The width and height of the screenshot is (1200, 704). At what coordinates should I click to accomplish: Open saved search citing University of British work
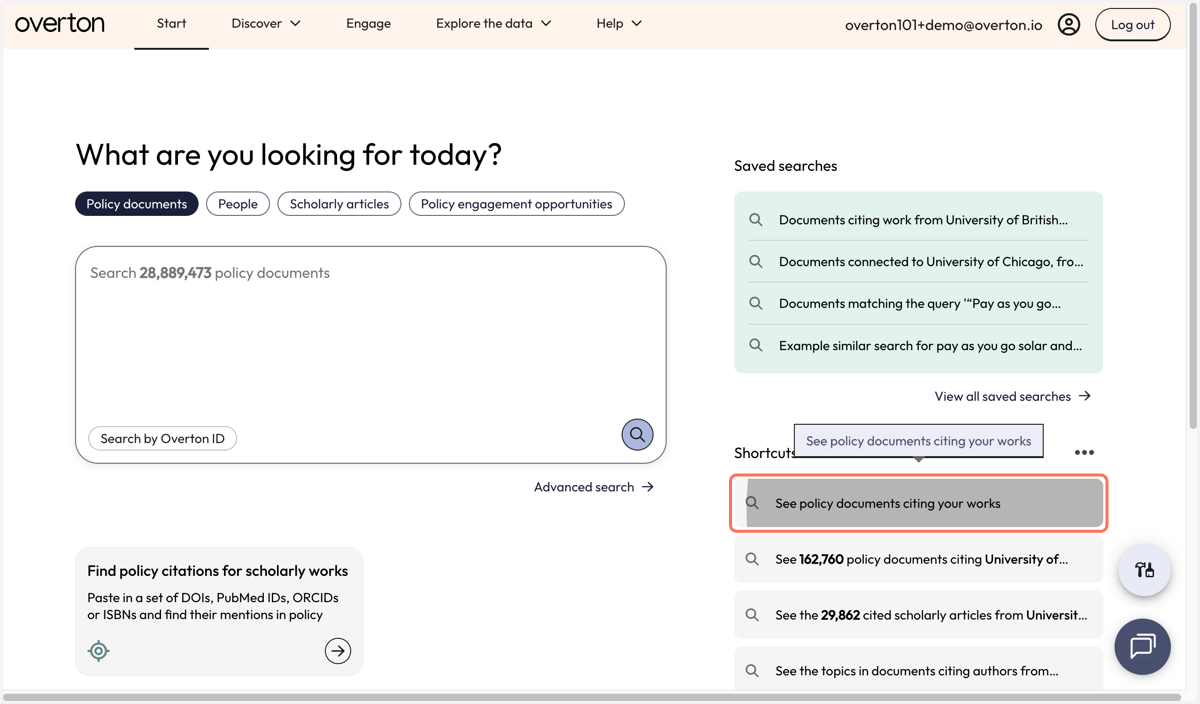(x=918, y=220)
